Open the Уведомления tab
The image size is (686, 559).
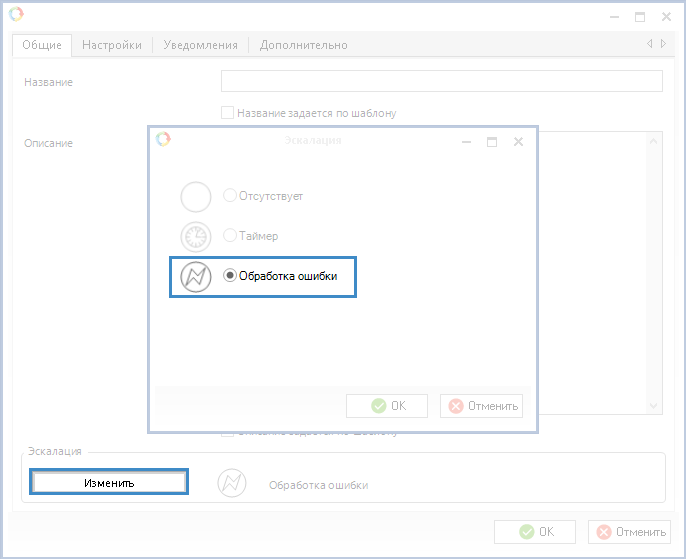(201, 45)
